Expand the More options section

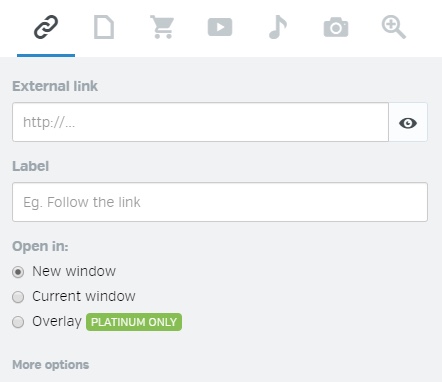click(x=51, y=365)
